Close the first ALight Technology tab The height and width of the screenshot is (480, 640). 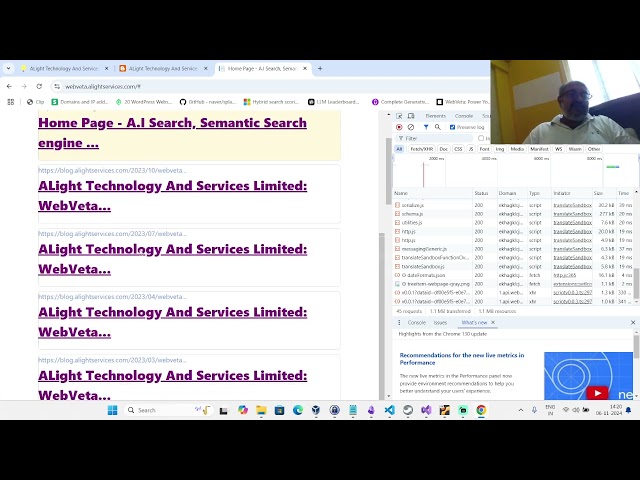click(x=107, y=69)
